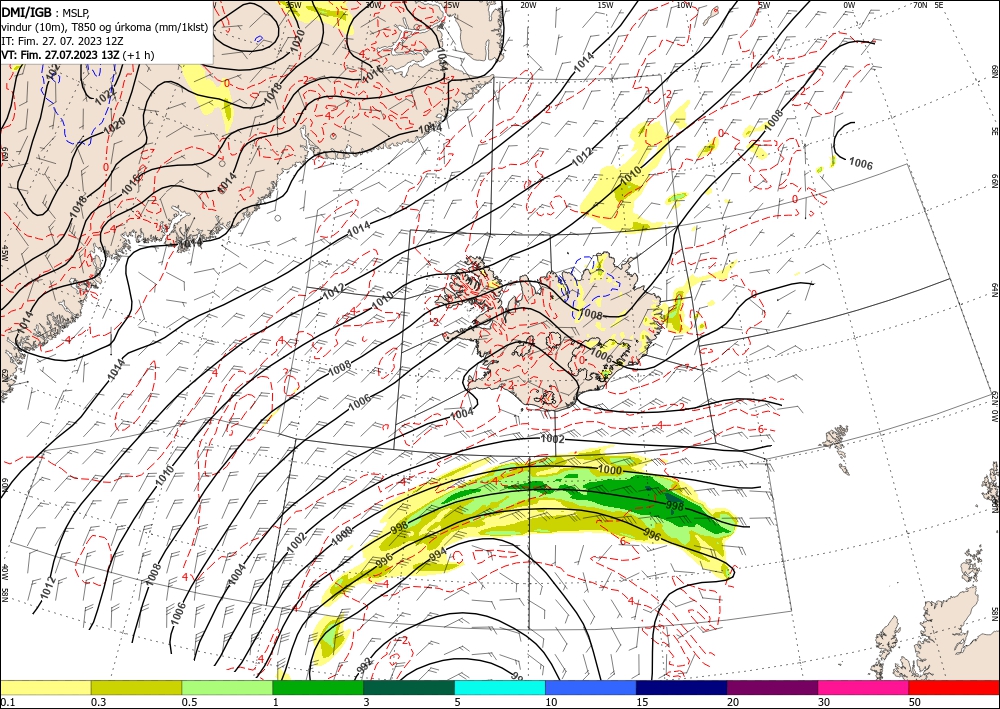Click the "vindur (10m), T850 og úrkoma" line
The image size is (1000, 709).
point(104,26)
